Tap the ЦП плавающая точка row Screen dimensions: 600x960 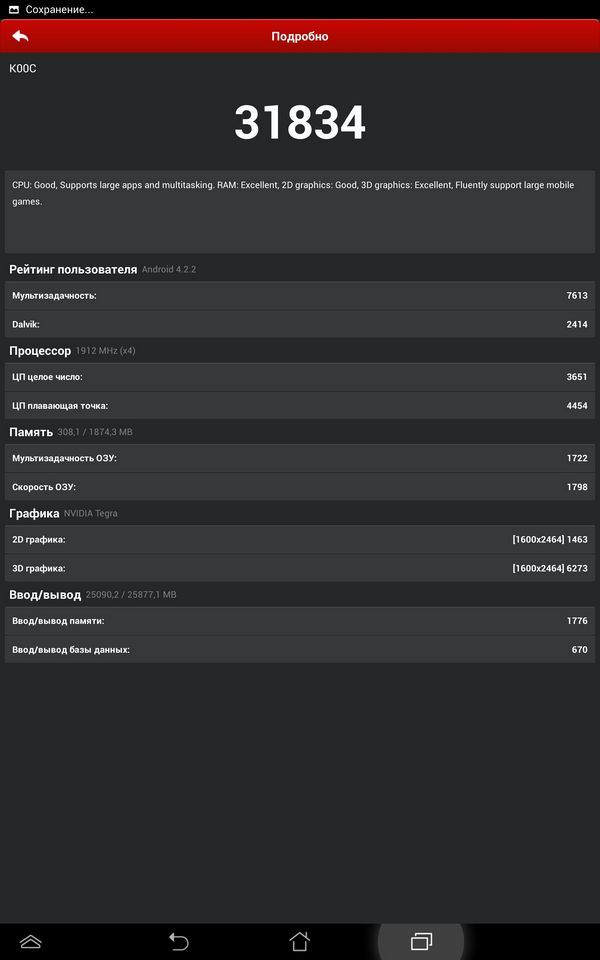click(300, 405)
